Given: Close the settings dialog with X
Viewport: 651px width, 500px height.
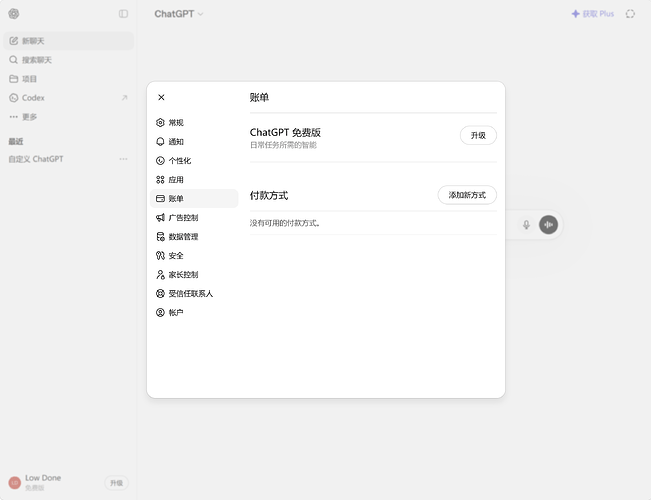Looking at the screenshot, I should point(162,97).
